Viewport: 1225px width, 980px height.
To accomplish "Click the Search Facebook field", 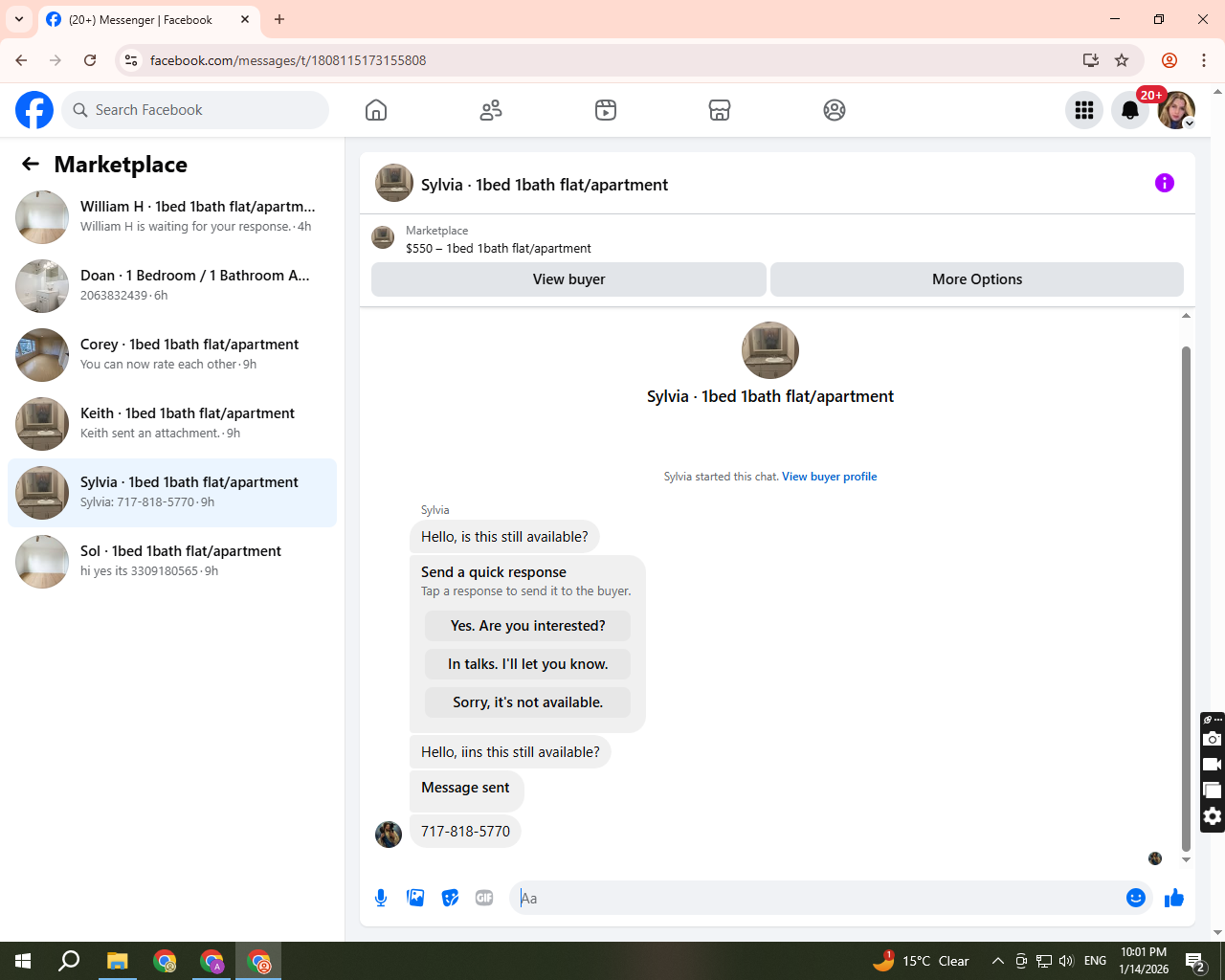I will coord(196,110).
